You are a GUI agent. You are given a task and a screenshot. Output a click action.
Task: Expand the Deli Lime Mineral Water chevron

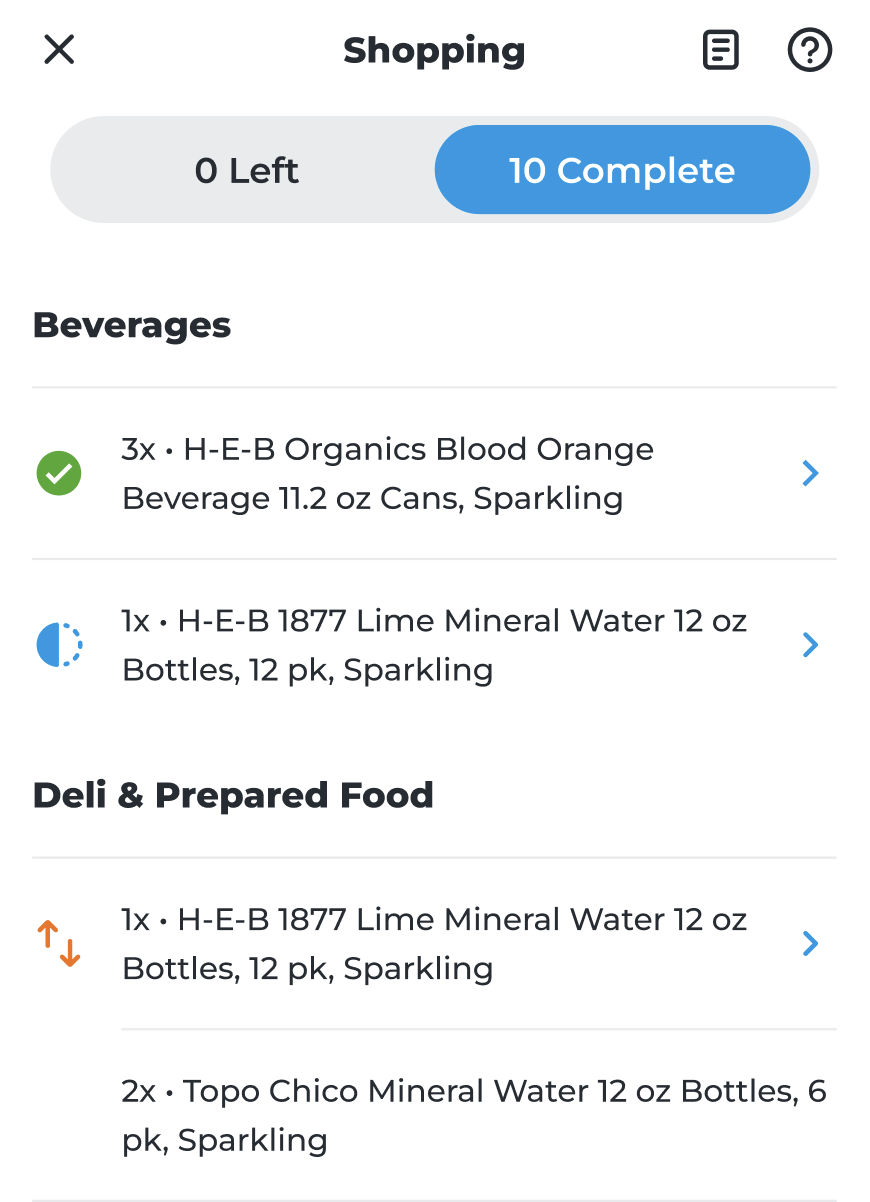(810, 943)
